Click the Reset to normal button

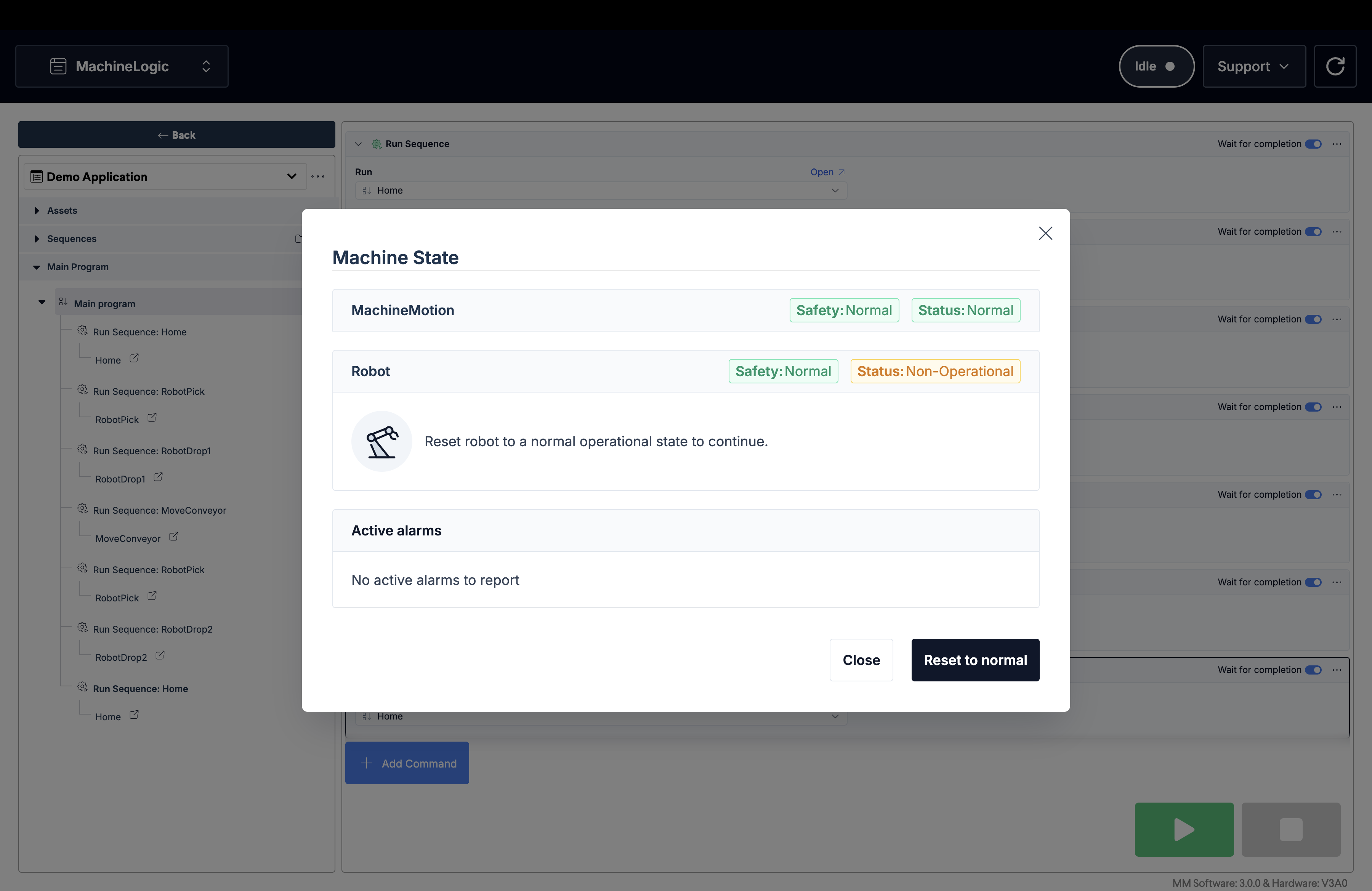[x=975, y=660]
